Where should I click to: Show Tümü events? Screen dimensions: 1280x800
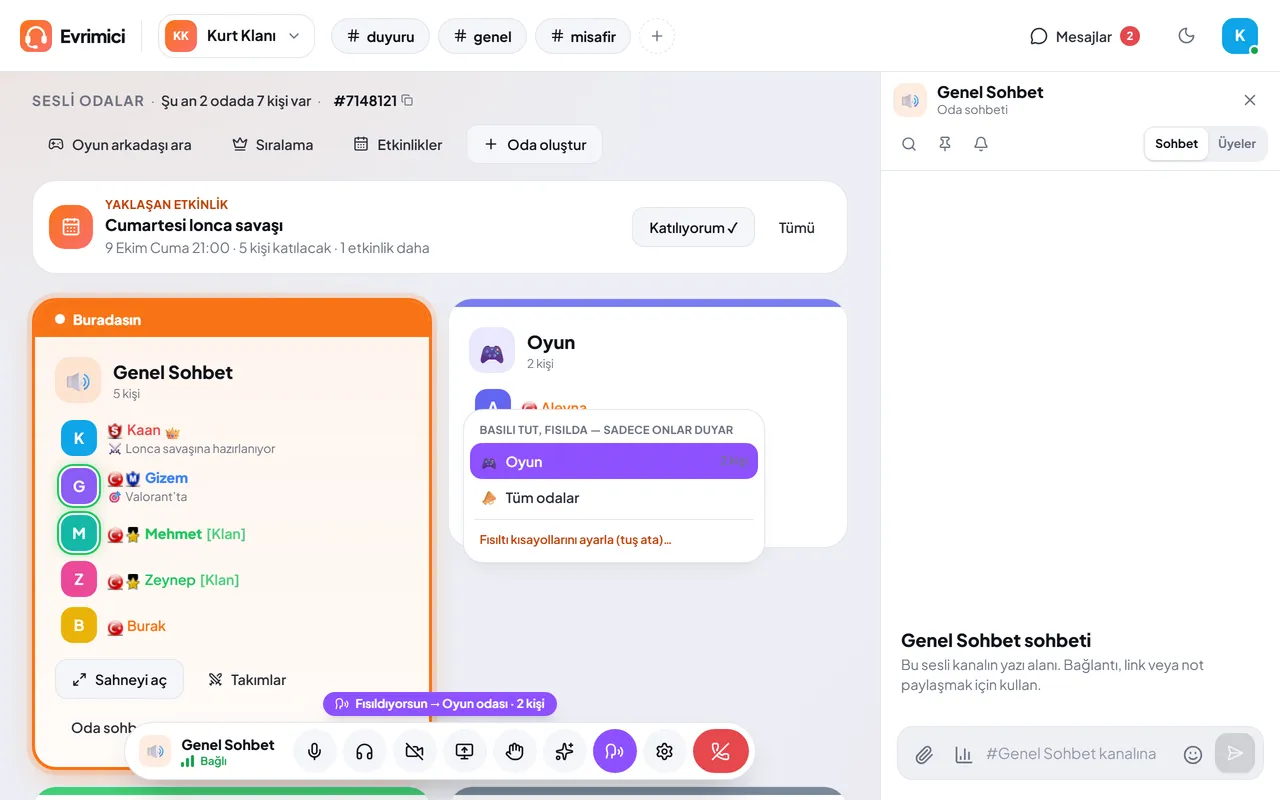click(797, 227)
